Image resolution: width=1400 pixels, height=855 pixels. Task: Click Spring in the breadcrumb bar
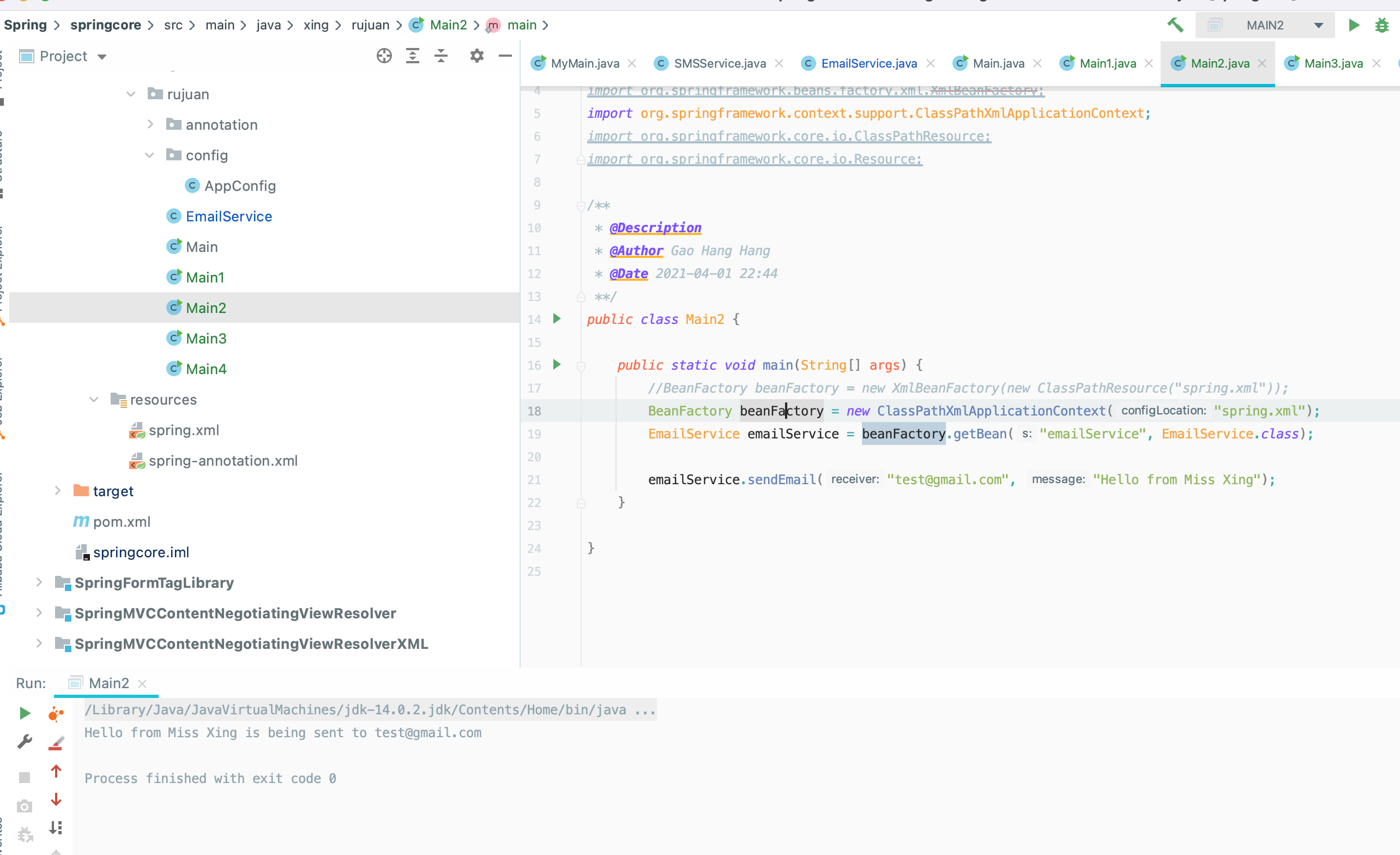coord(25,25)
